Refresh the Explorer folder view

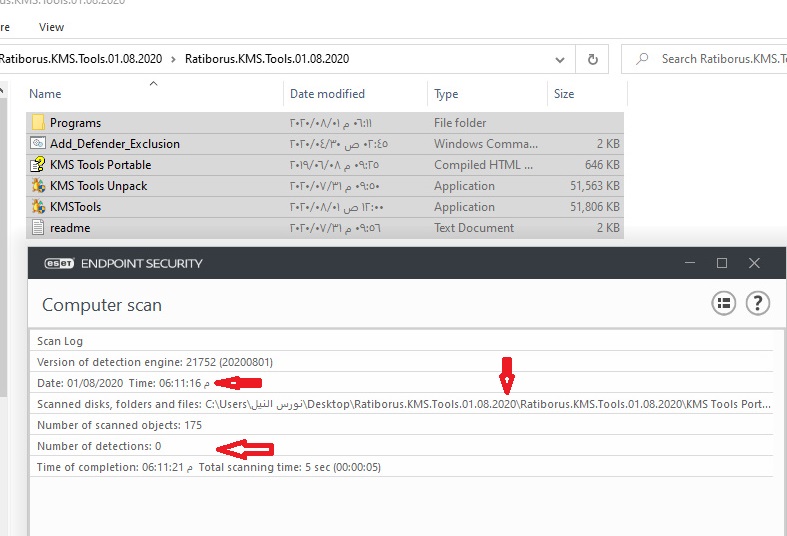point(593,59)
